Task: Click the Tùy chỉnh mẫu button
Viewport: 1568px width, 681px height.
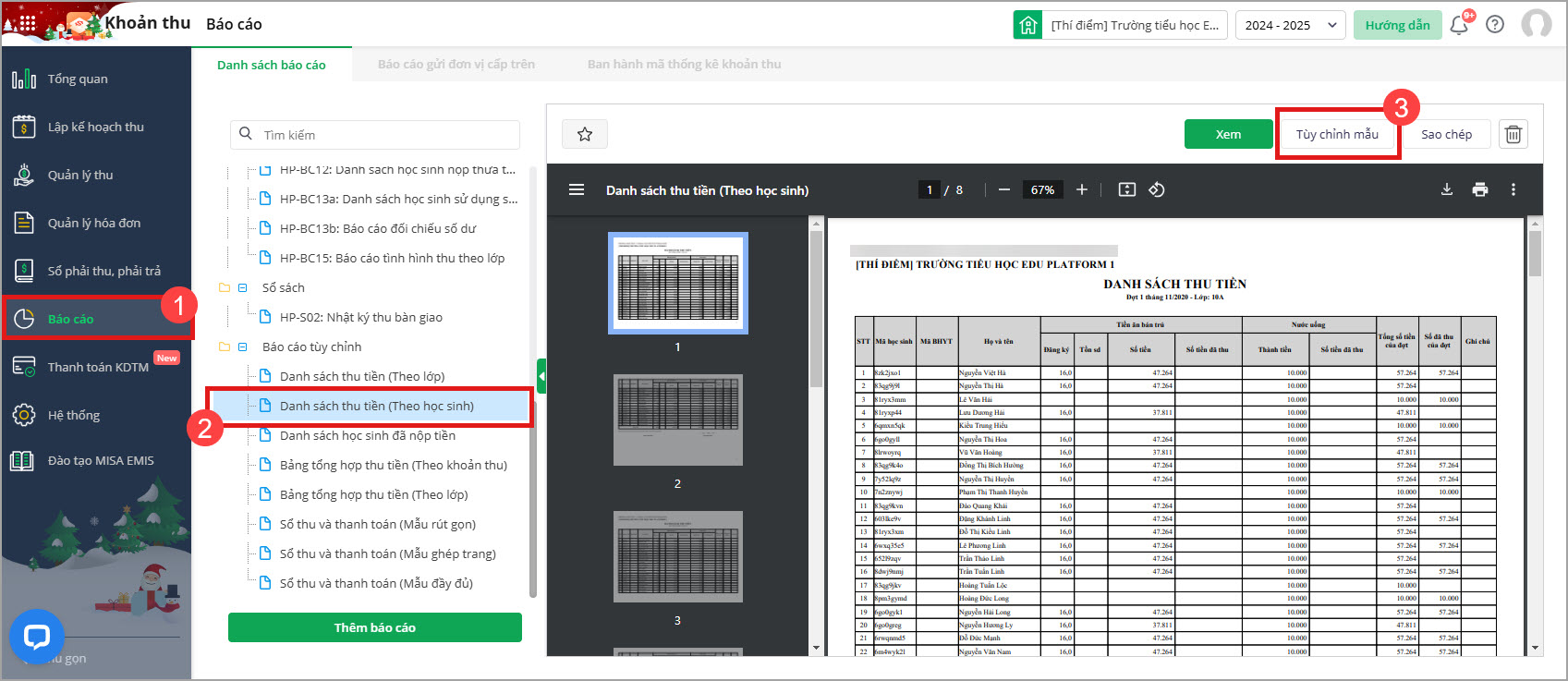Action: [x=1336, y=135]
